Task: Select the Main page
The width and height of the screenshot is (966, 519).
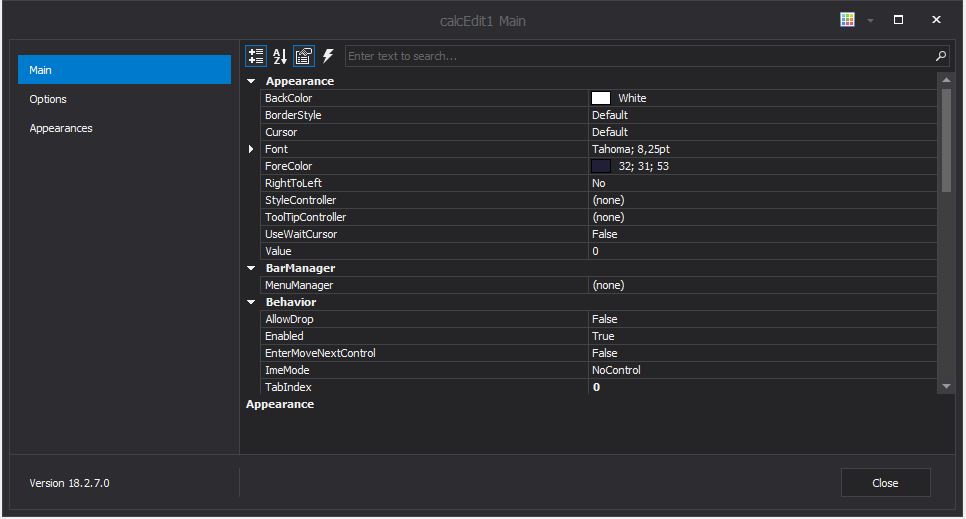Action: click(x=124, y=70)
